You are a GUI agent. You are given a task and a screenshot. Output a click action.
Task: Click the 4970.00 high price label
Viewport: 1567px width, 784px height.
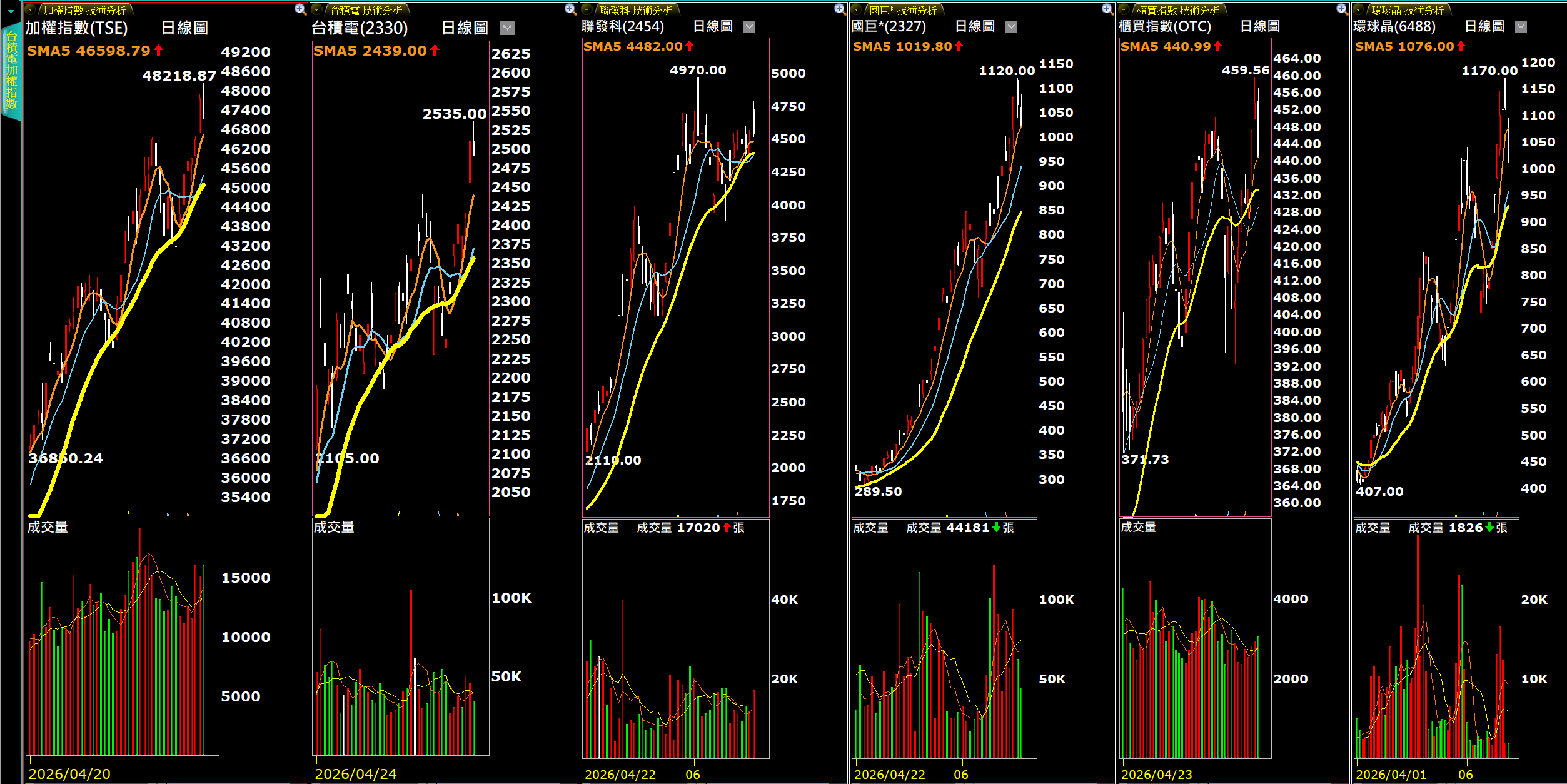[x=698, y=70]
